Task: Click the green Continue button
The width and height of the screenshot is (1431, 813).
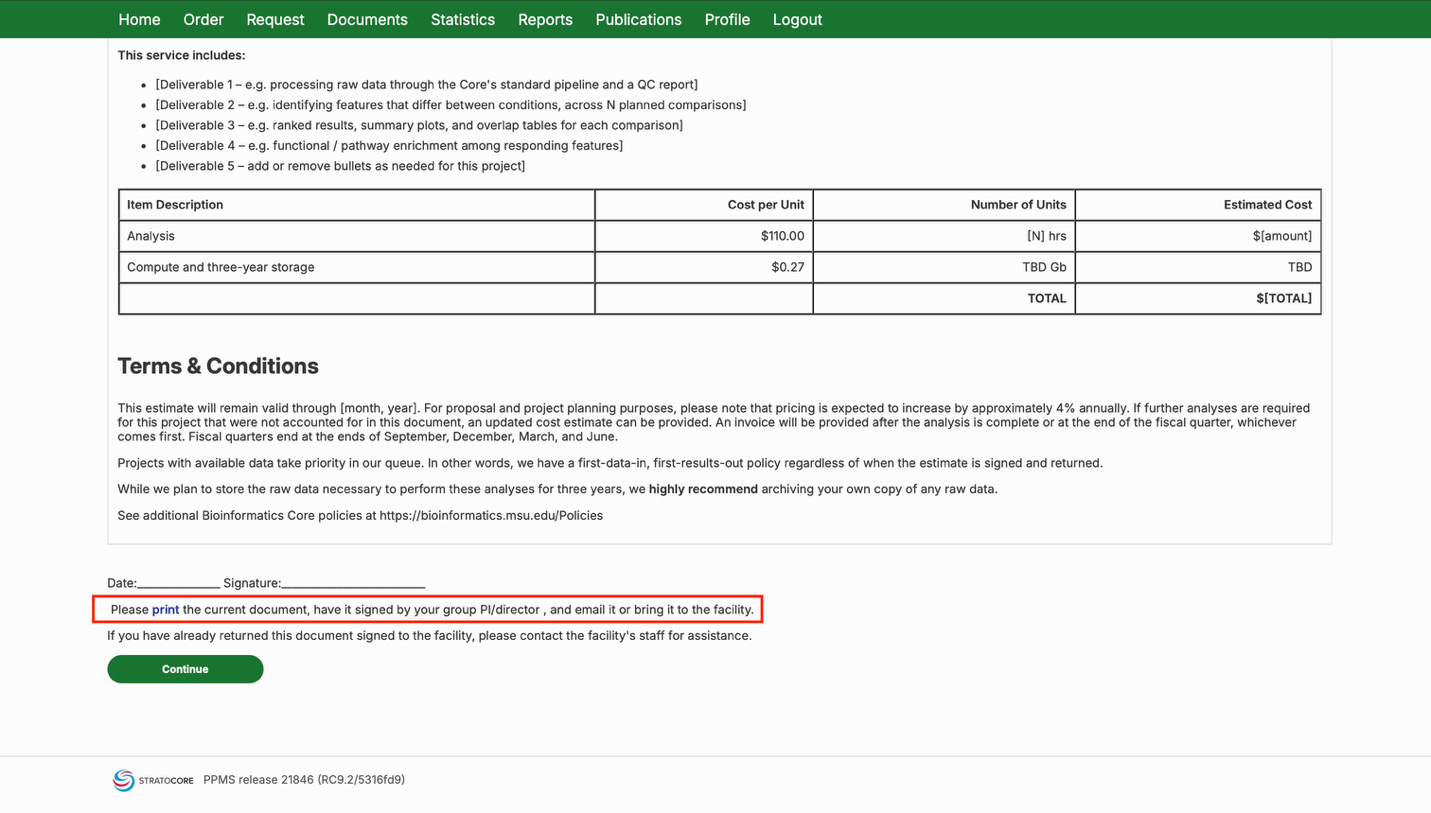Action: [x=185, y=669]
